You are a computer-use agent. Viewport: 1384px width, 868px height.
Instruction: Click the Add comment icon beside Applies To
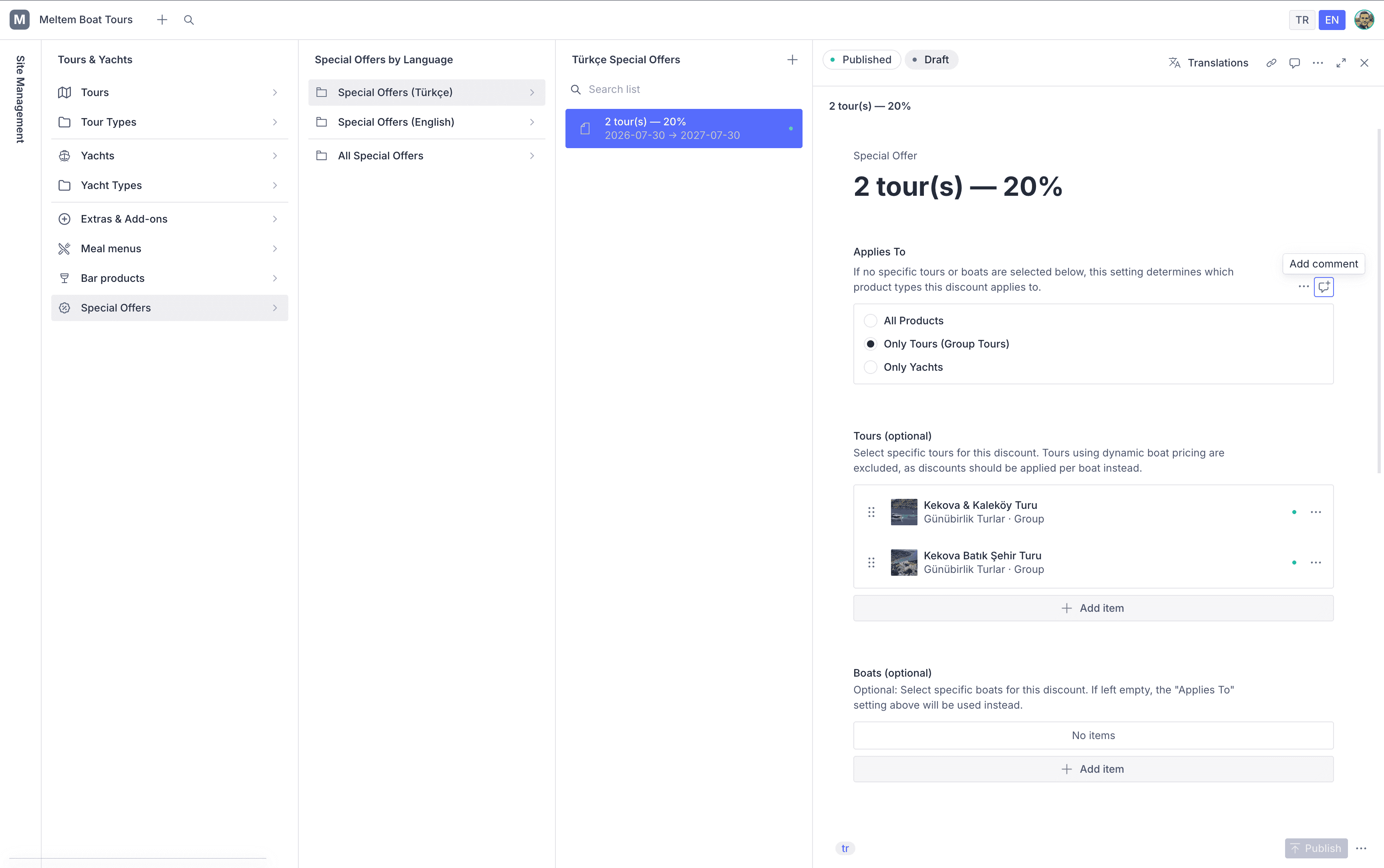point(1324,287)
